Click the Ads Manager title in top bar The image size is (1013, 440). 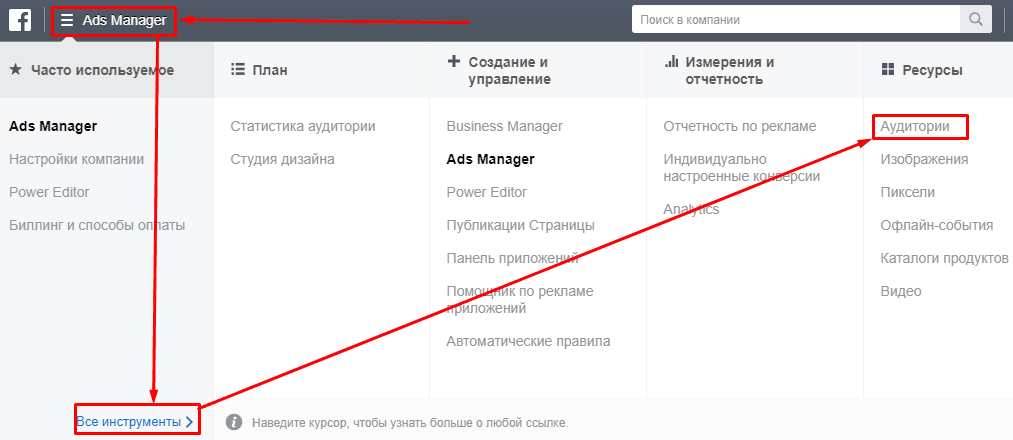point(125,21)
